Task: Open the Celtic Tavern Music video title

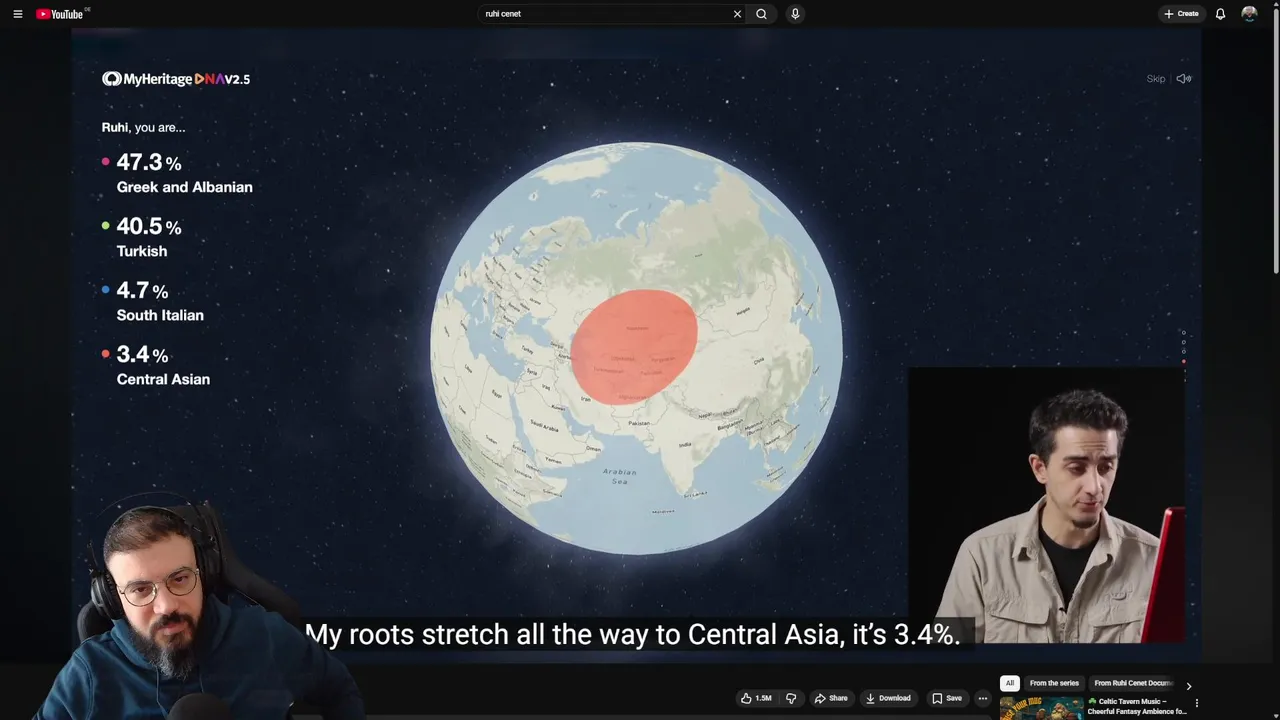Action: click(1137, 707)
